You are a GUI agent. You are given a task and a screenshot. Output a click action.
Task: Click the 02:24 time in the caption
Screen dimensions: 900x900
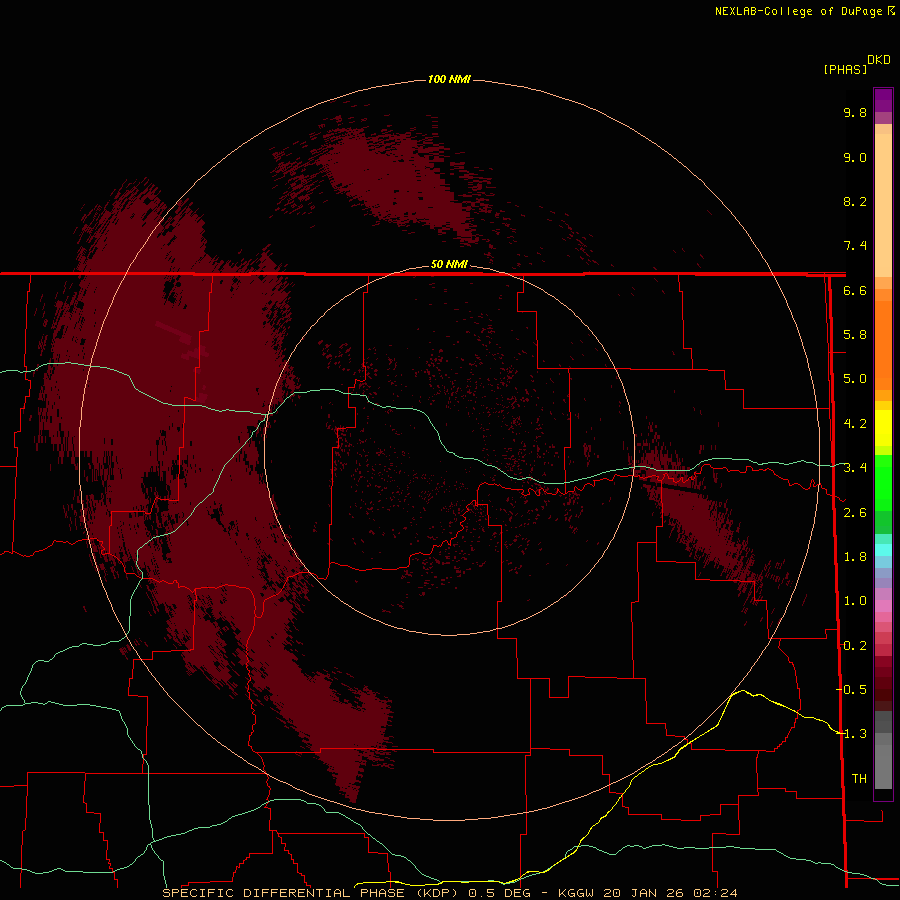(715, 893)
